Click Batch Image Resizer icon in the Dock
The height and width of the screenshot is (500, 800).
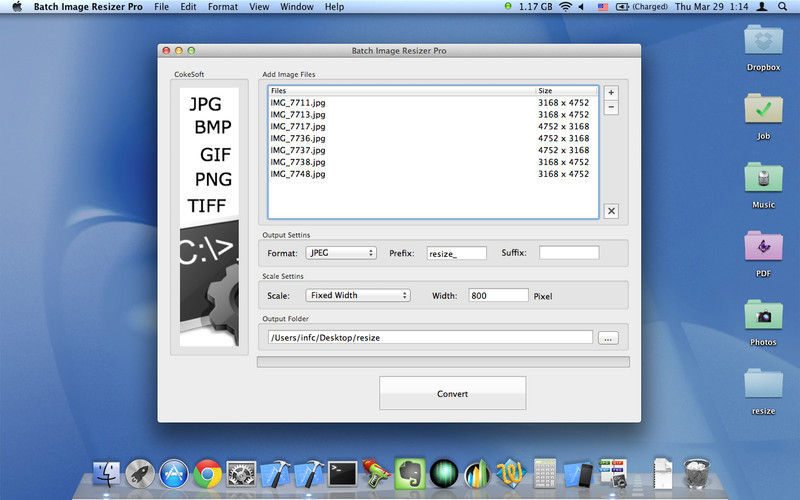612,473
